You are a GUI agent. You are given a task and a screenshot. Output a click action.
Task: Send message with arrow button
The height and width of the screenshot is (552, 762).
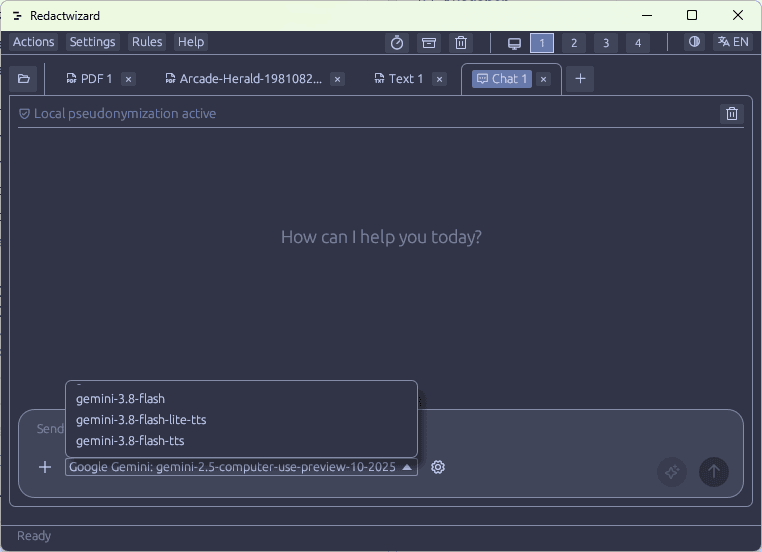point(713,471)
